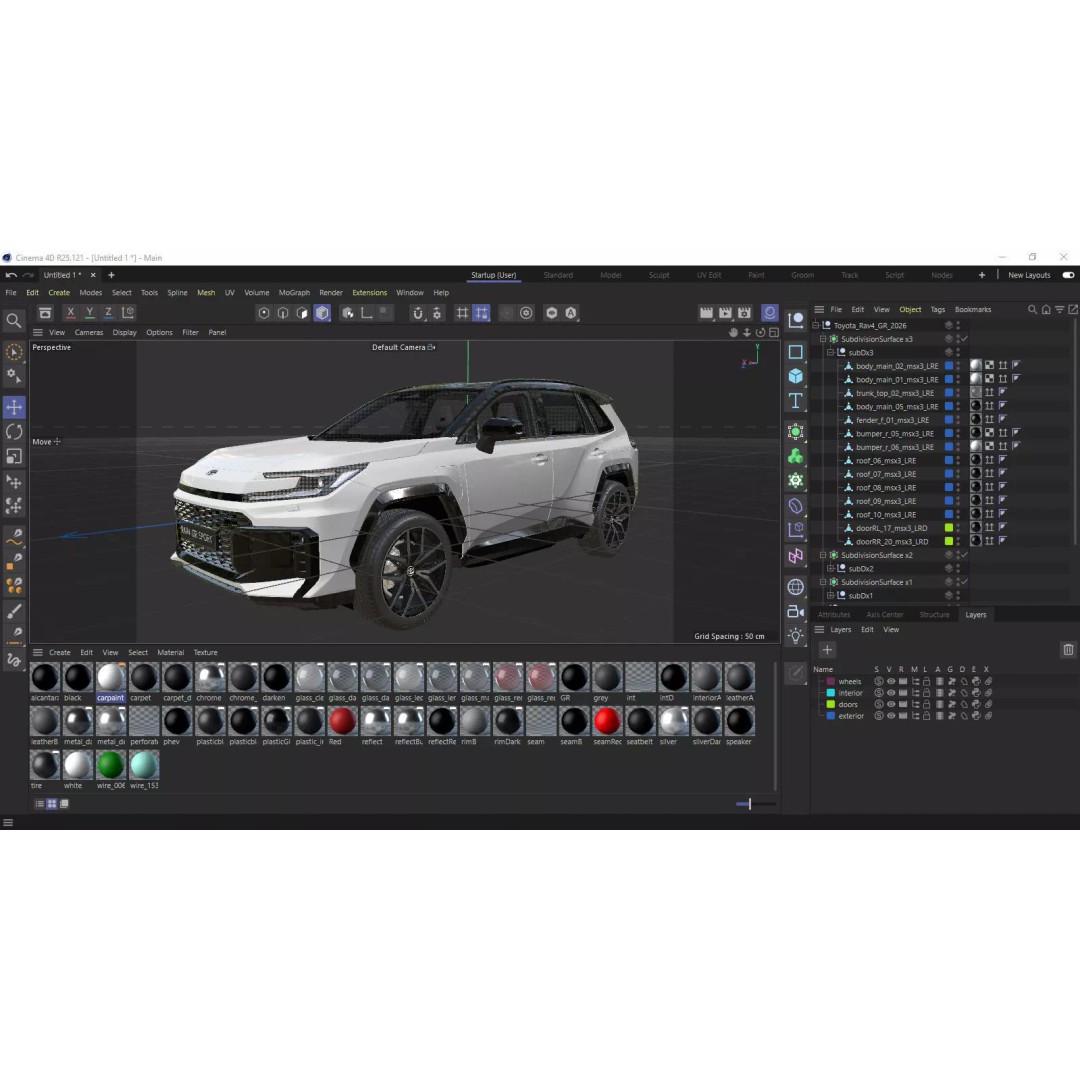Image resolution: width=1080 pixels, height=1080 pixels.
Task: Add new layer with plus button
Action: coord(827,650)
